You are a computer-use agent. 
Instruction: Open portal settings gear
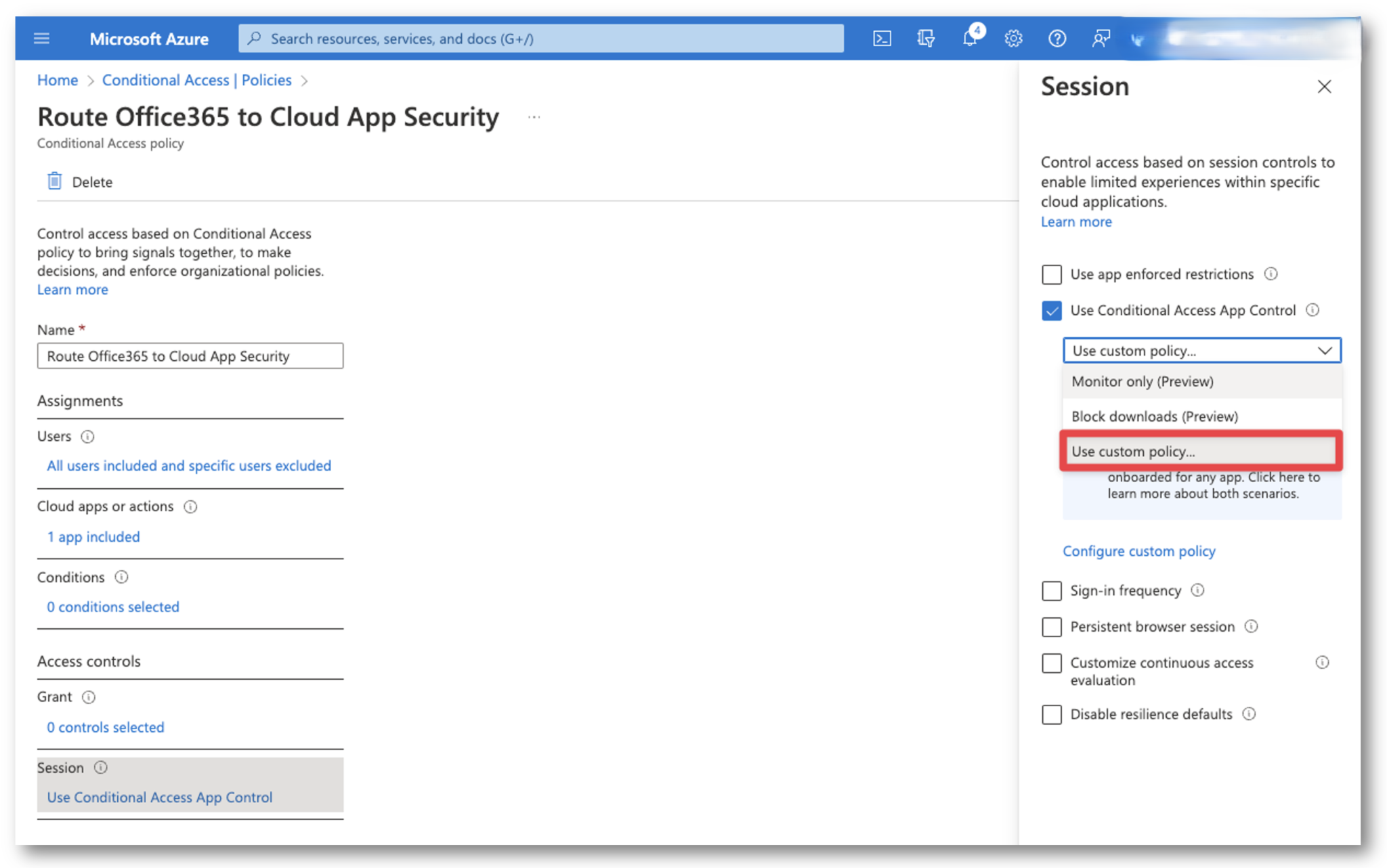coord(1013,39)
